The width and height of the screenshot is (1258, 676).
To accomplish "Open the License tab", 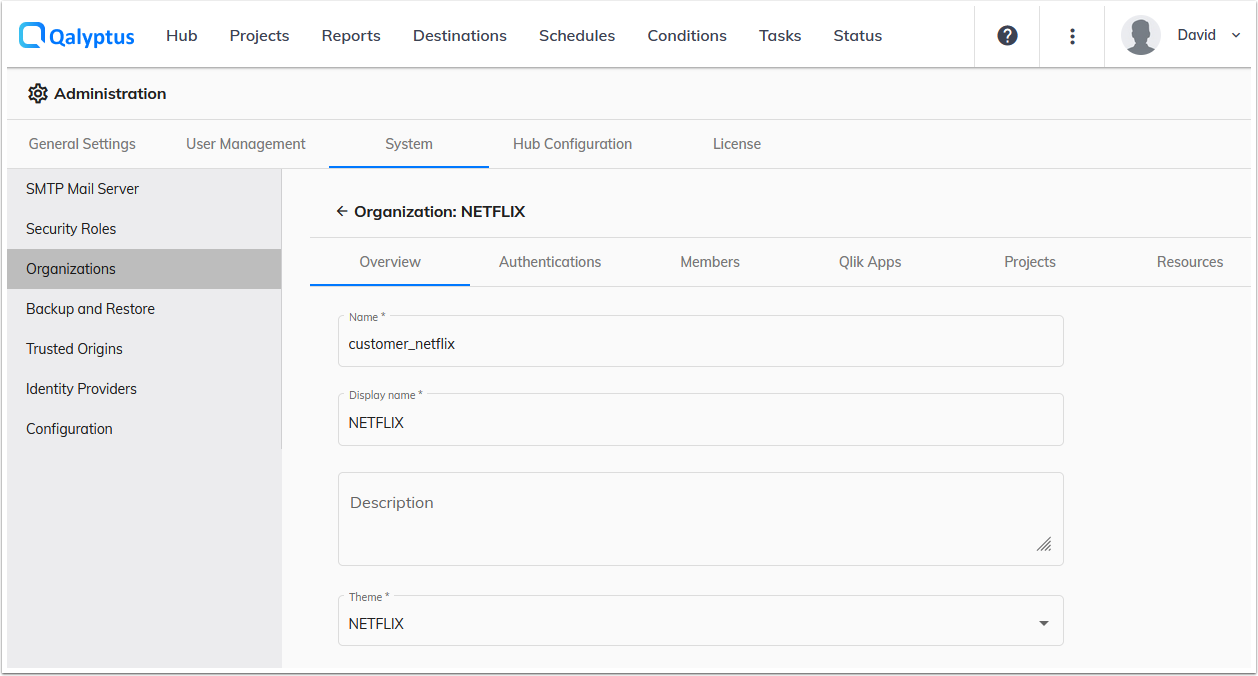I will tap(737, 143).
